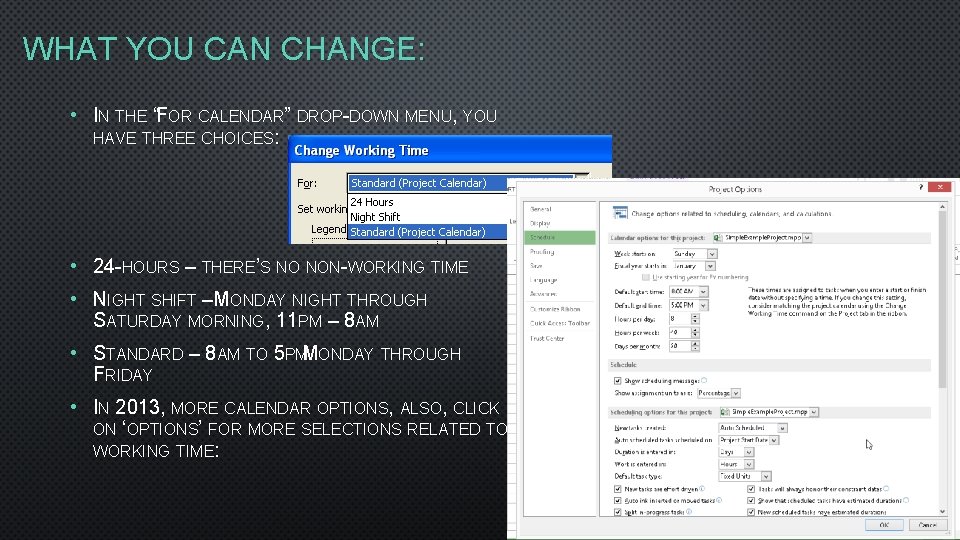
Task: Decrease the Days per month spinner
Action: coord(695,348)
